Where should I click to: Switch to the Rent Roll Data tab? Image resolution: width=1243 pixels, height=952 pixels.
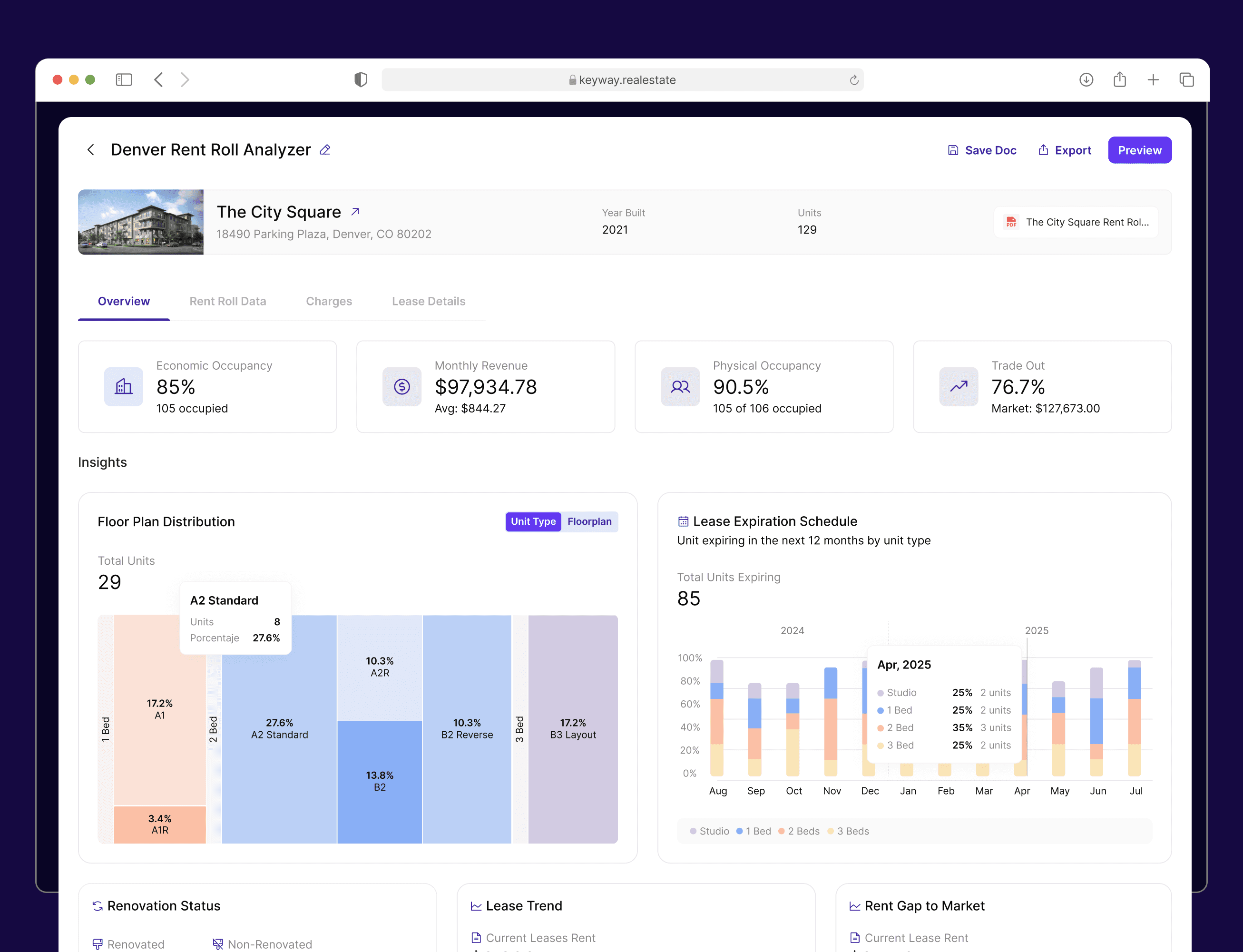228,302
